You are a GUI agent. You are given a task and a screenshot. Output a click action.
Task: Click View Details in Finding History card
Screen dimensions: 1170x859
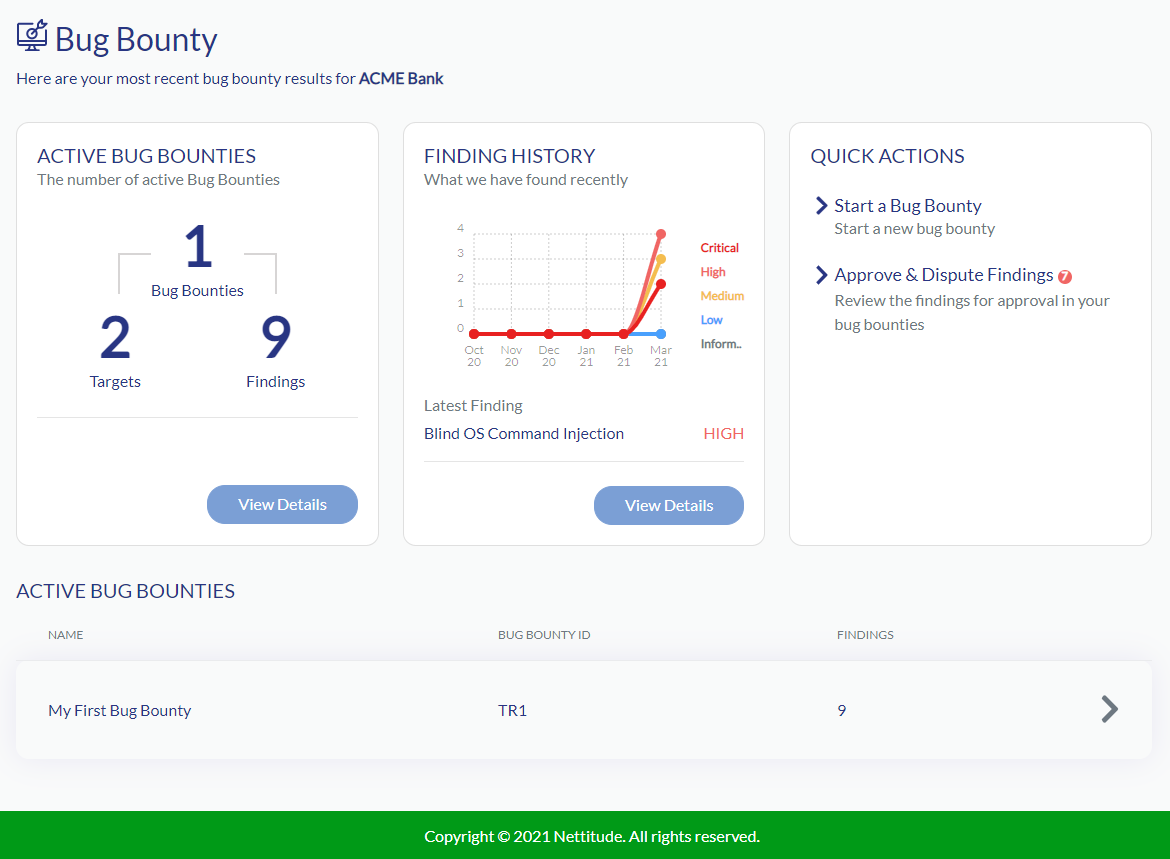[x=669, y=505]
